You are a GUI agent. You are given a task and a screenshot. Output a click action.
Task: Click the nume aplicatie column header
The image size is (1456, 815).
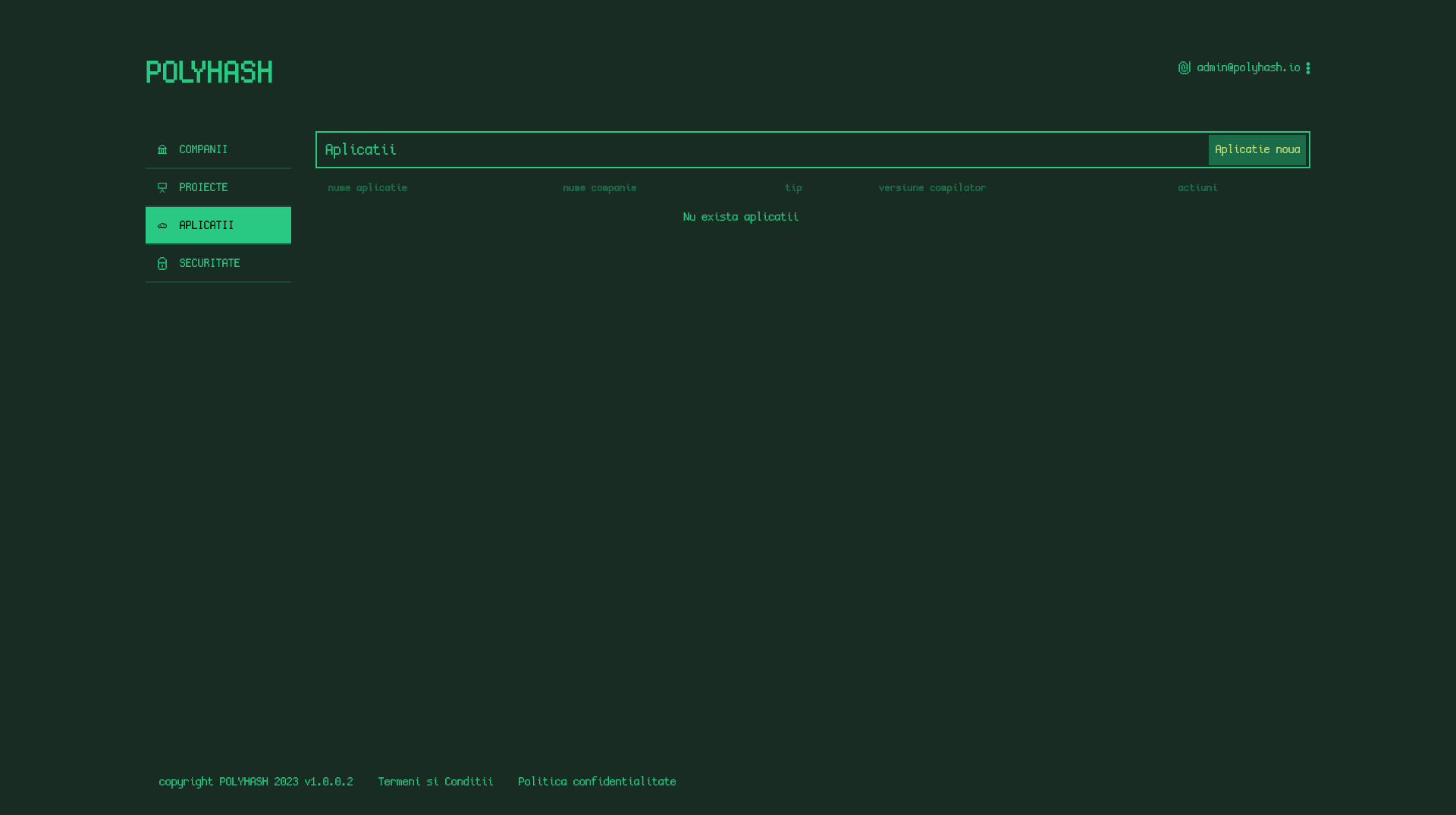point(367,187)
